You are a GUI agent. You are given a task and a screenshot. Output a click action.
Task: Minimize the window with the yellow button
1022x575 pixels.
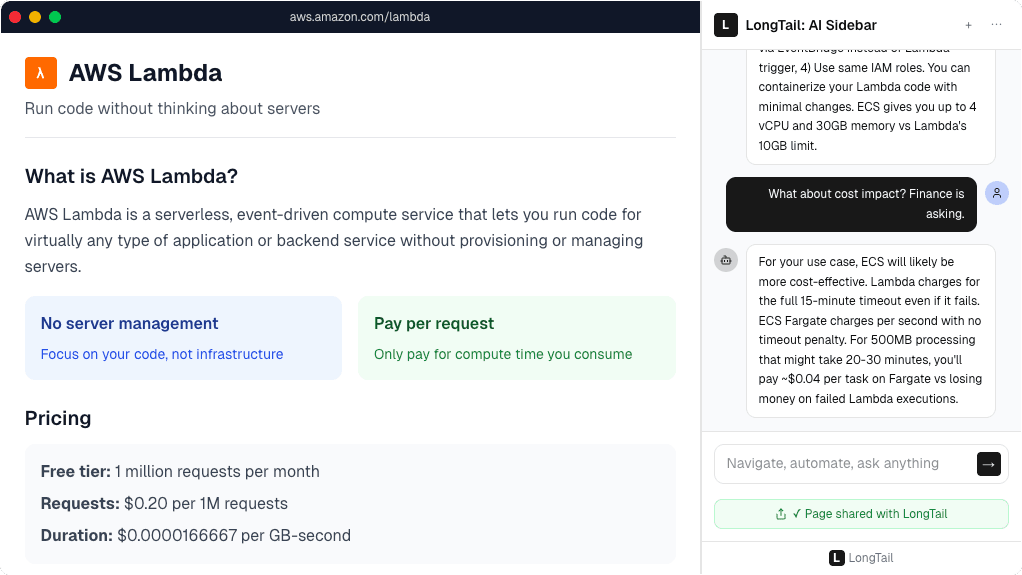tap(35, 17)
